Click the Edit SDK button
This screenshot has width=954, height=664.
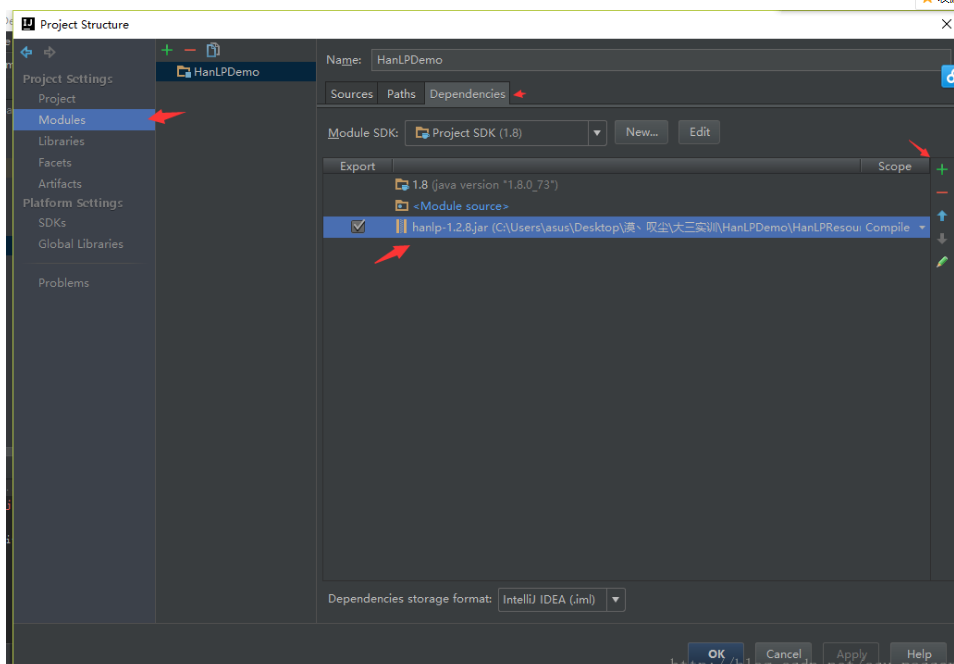(699, 132)
